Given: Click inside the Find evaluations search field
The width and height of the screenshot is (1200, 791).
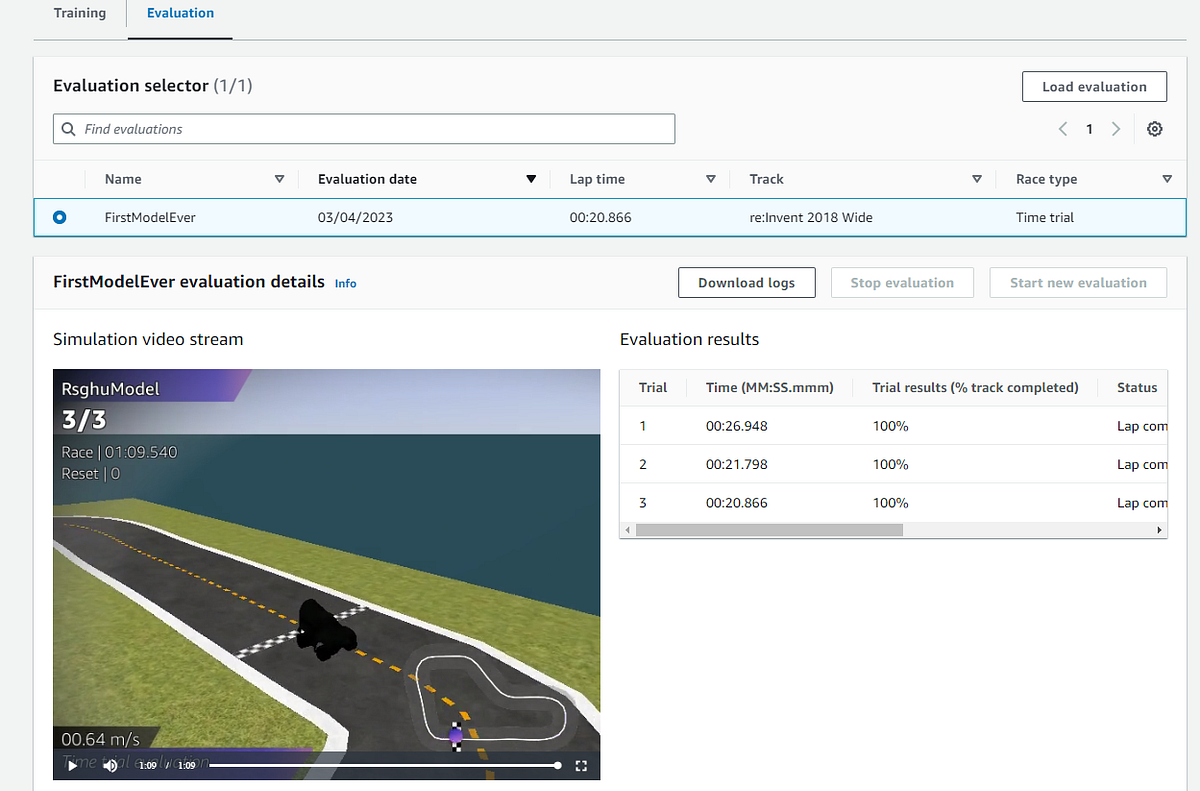Looking at the screenshot, I should (x=300, y=129).
